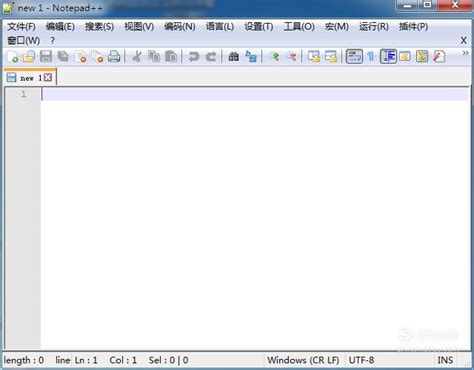Click the save-state icon on new 1 tab
Viewport: 474px width, 370px height.
point(11,77)
